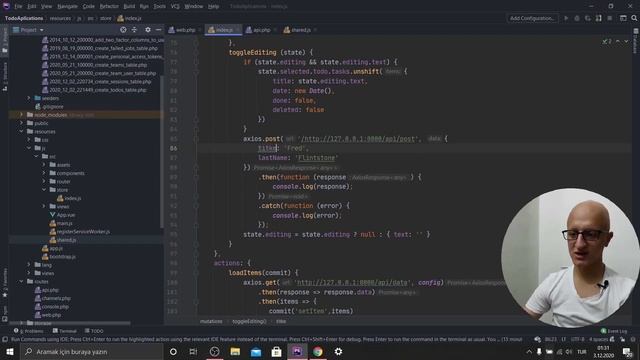Image resolution: width=640 pixels, height=360 pixels.
Task: Open Search Everywhere magnifier icon
Action: point(634,18)
